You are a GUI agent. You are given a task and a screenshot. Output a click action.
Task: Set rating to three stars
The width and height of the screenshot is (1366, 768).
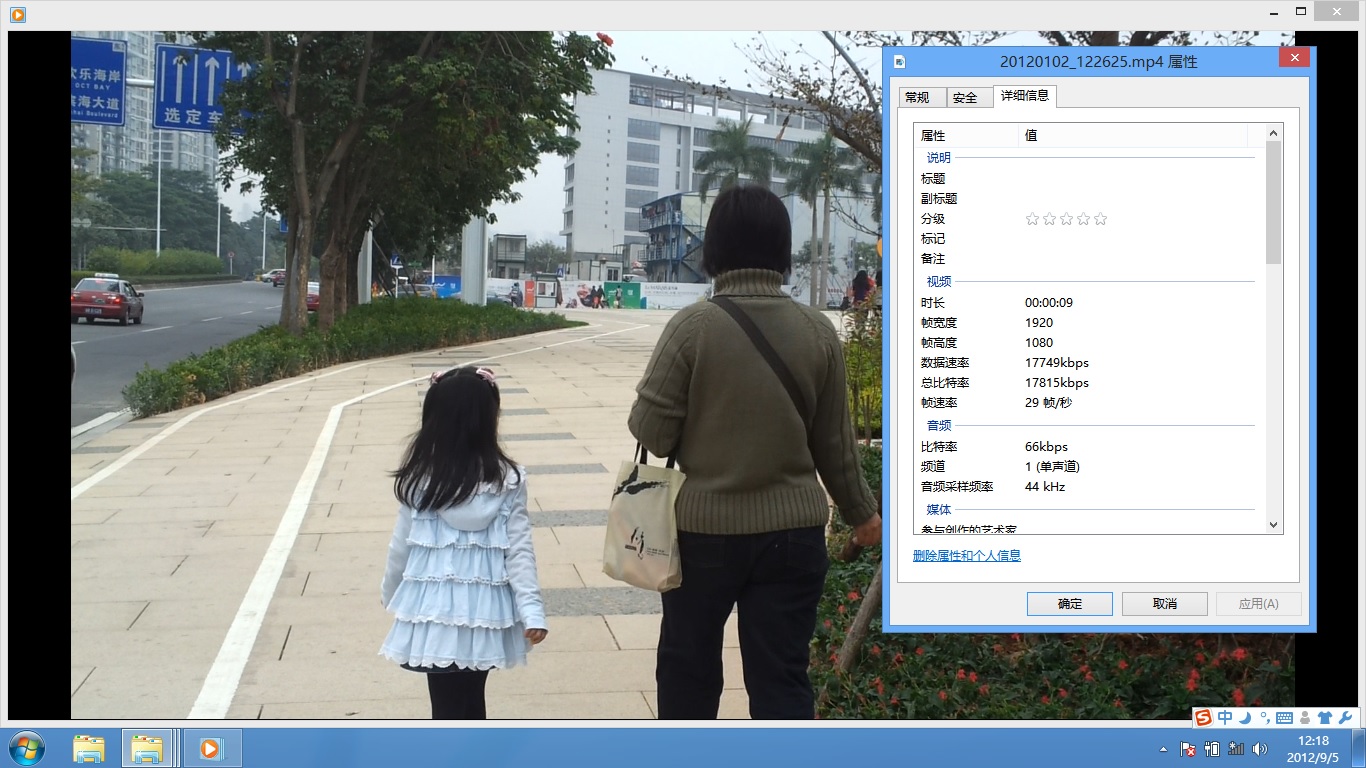click(1067, 219)
